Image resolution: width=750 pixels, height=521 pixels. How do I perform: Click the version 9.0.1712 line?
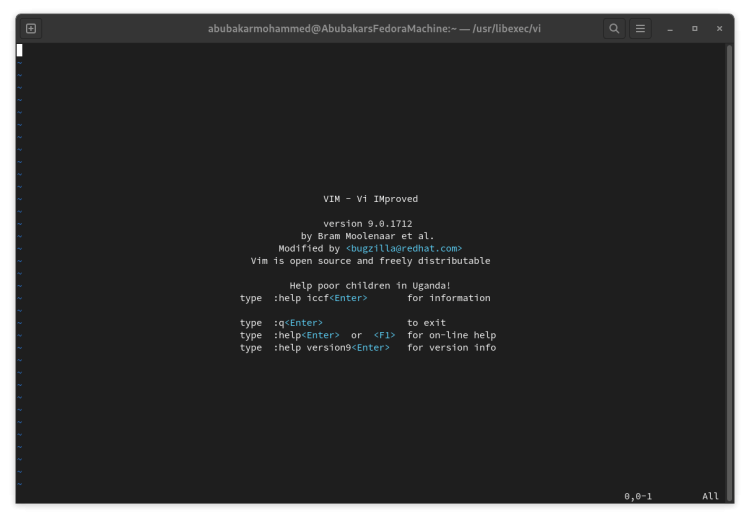(x=367, y=223)
